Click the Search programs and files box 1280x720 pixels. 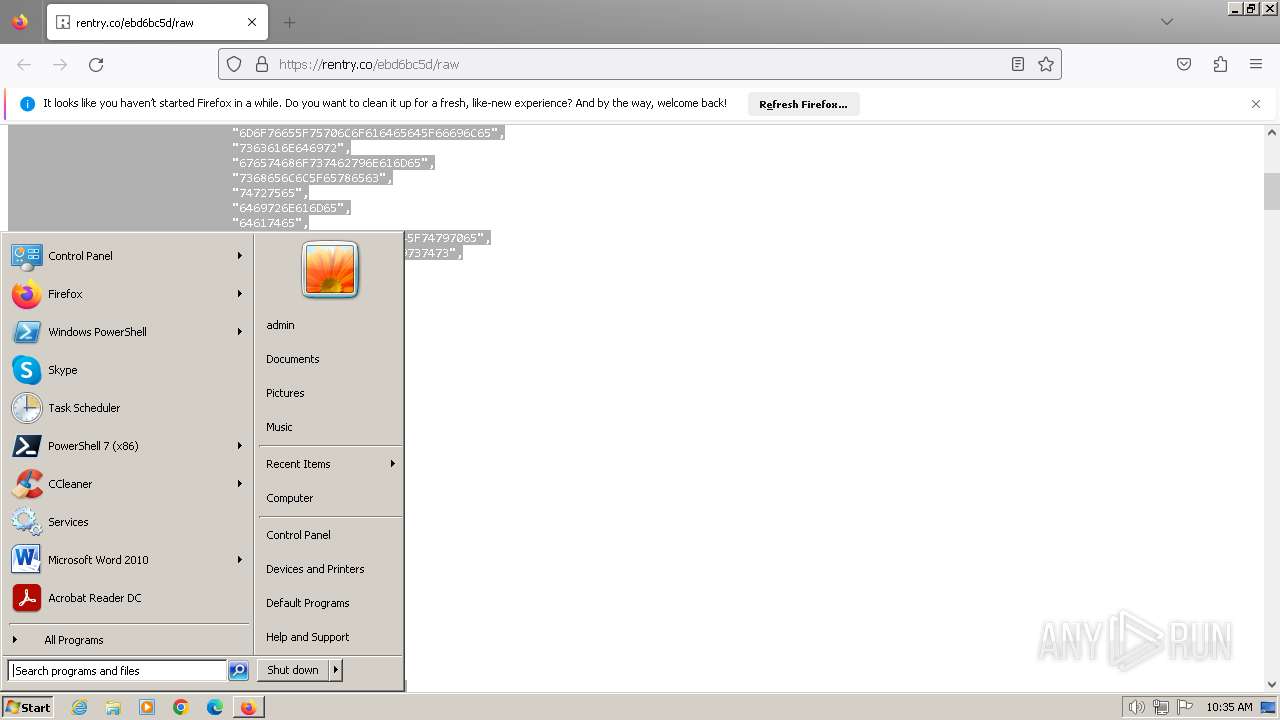pyautogui.click(x=117, y=671)
